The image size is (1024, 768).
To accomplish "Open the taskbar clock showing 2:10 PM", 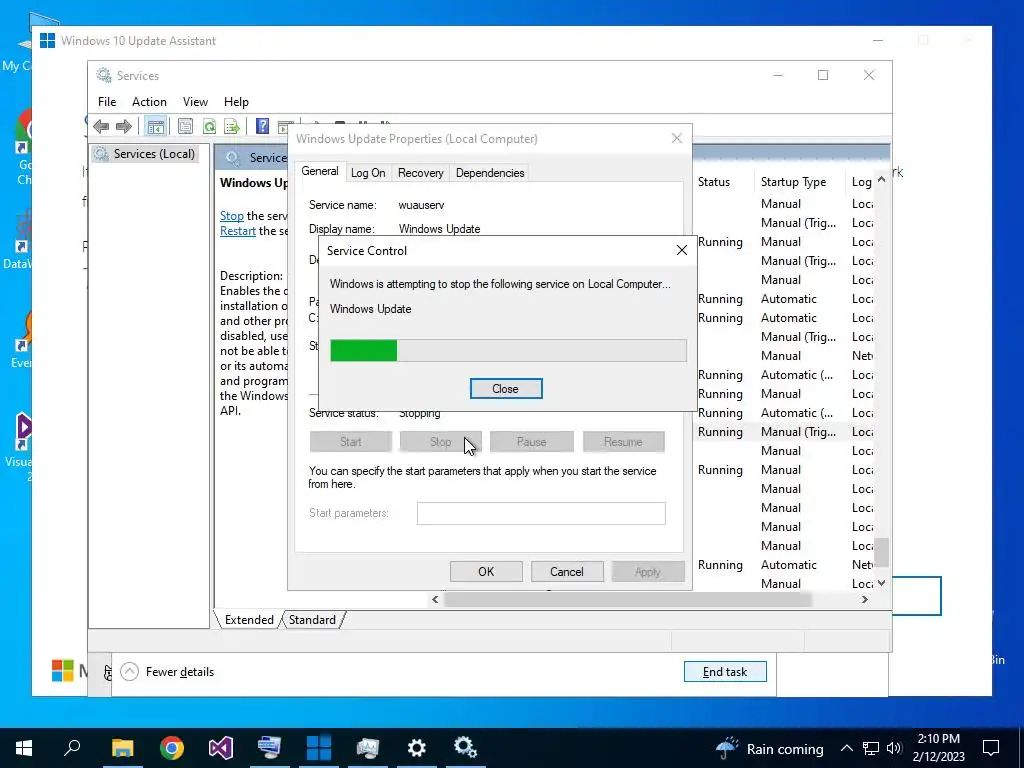I will pyautogui.click(x=938, y=748).
